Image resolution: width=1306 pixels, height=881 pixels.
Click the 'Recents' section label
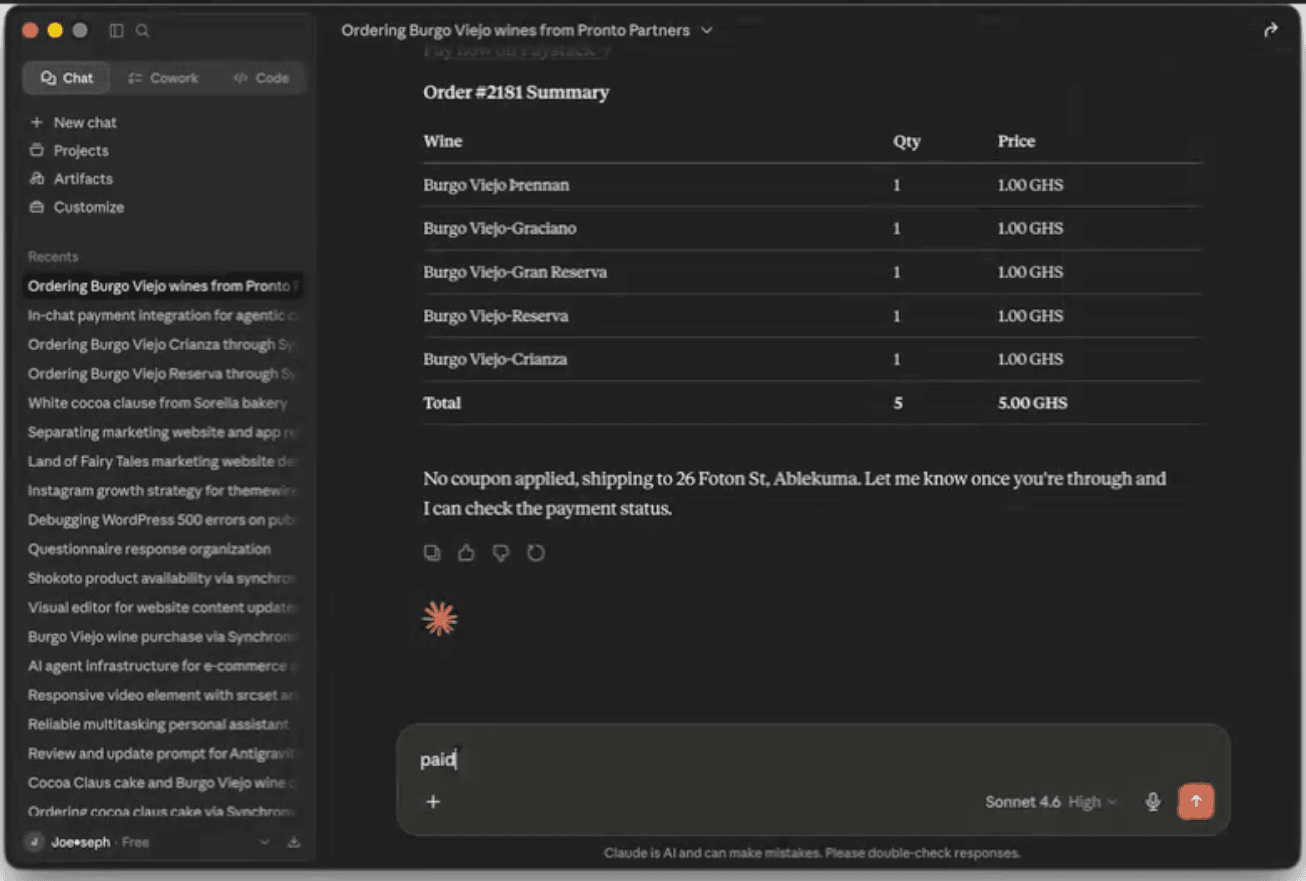pyautogui.click(x=53, y=257)
